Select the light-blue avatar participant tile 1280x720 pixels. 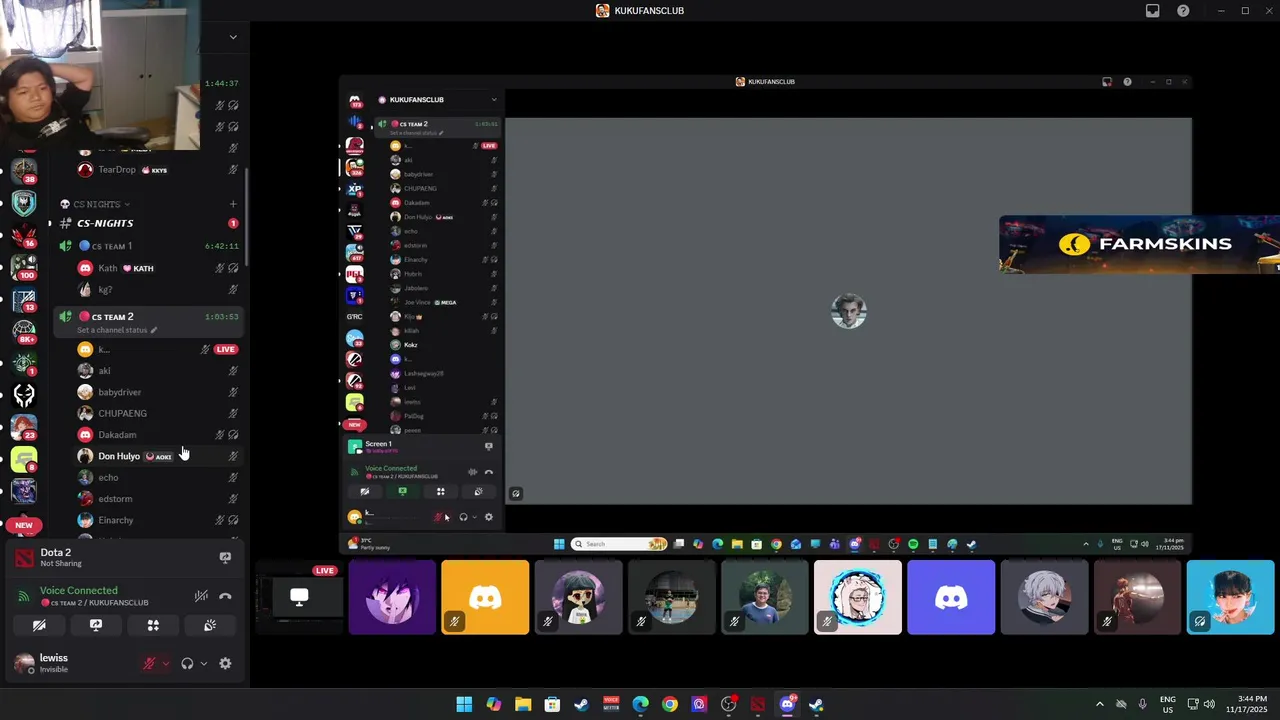point(1230,597)
